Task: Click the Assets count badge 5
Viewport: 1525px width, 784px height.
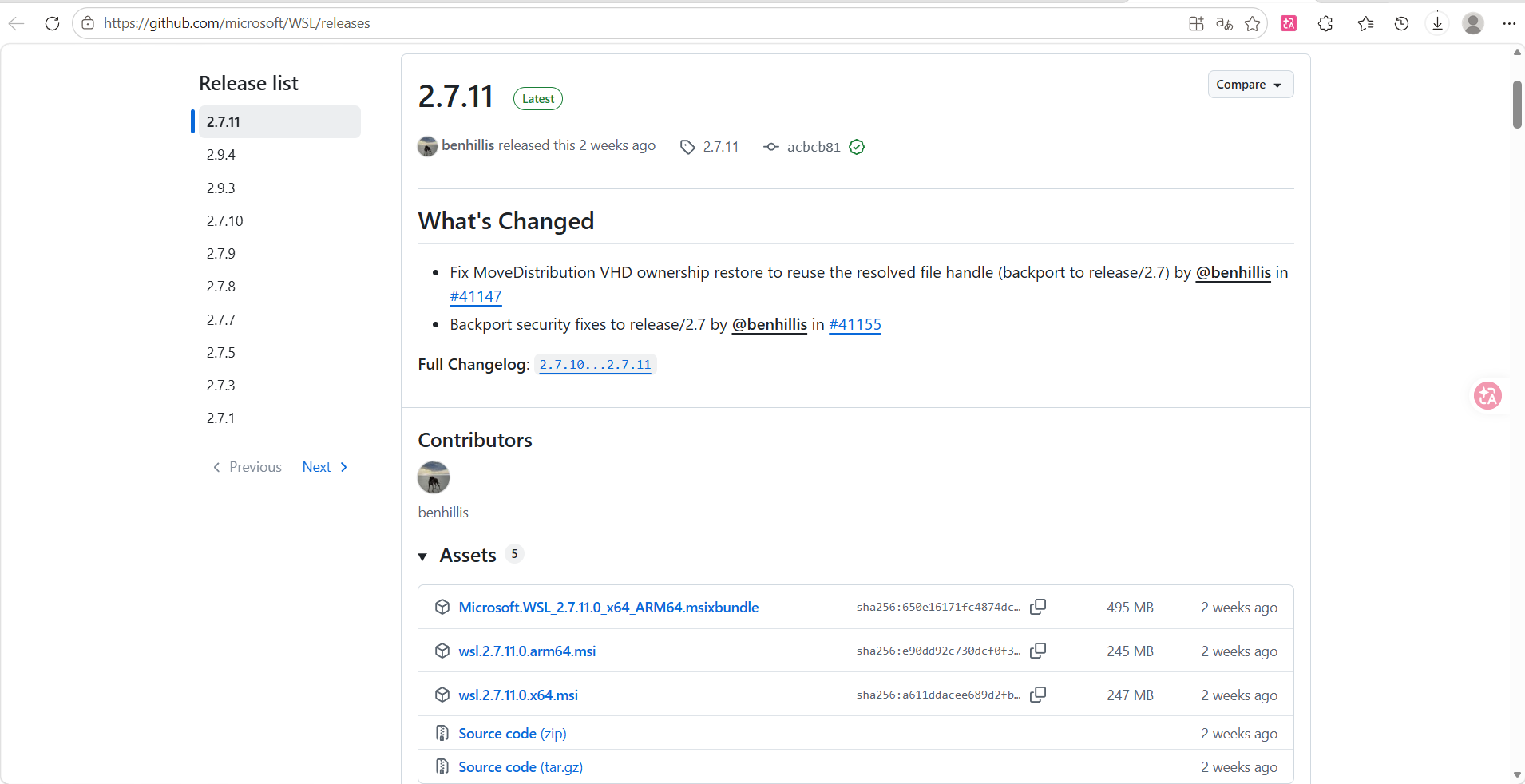Action: pos(514,554)
